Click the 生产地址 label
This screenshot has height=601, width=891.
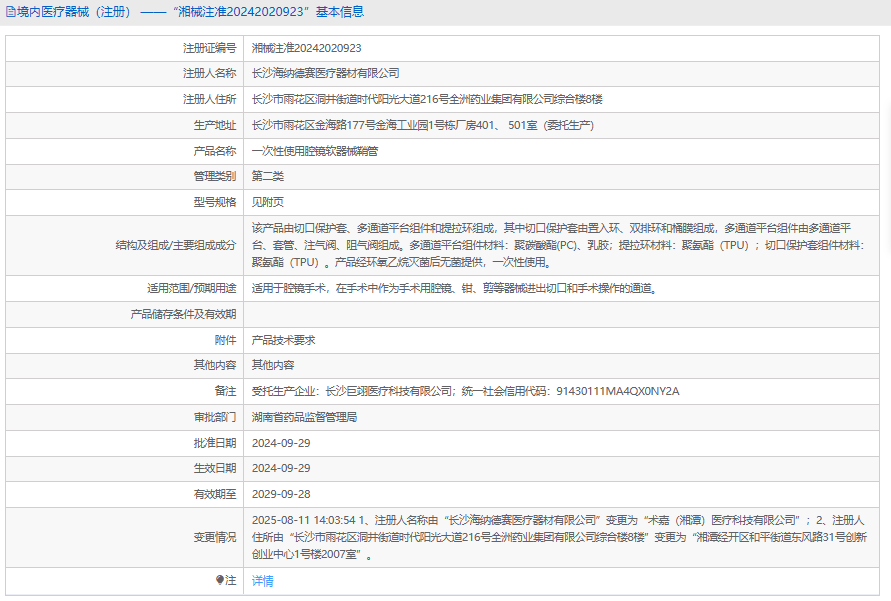215,125
